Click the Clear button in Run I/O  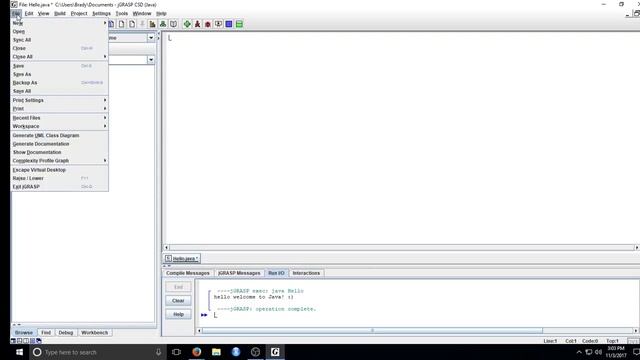178,301
